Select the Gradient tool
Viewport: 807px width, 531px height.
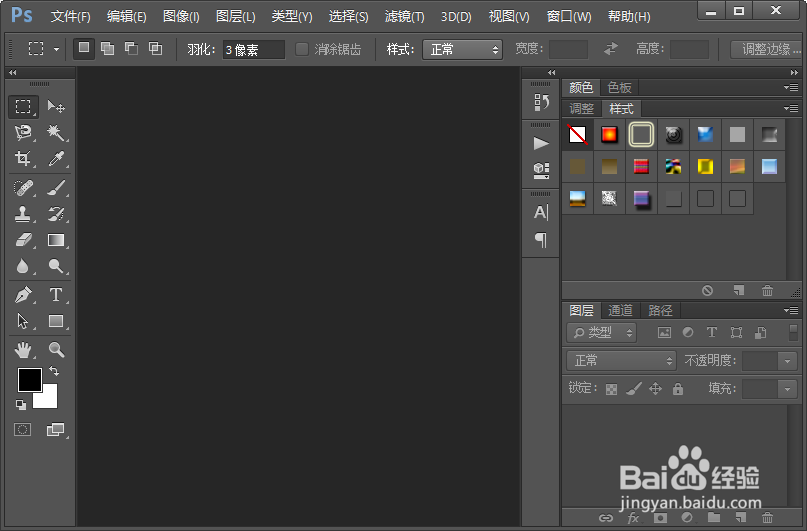click(56, 240)
